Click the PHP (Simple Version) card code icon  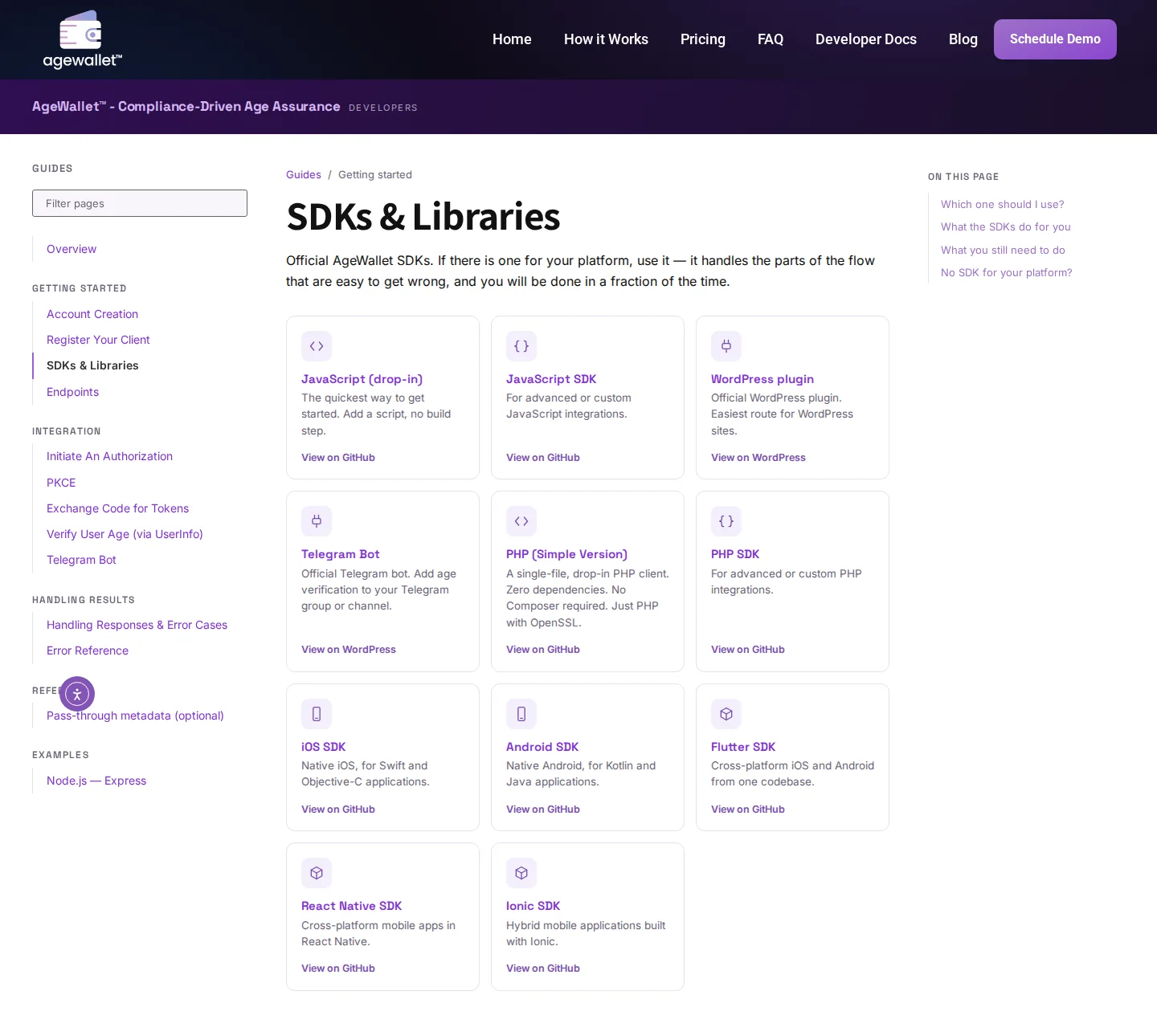click(x=521, y=521)
